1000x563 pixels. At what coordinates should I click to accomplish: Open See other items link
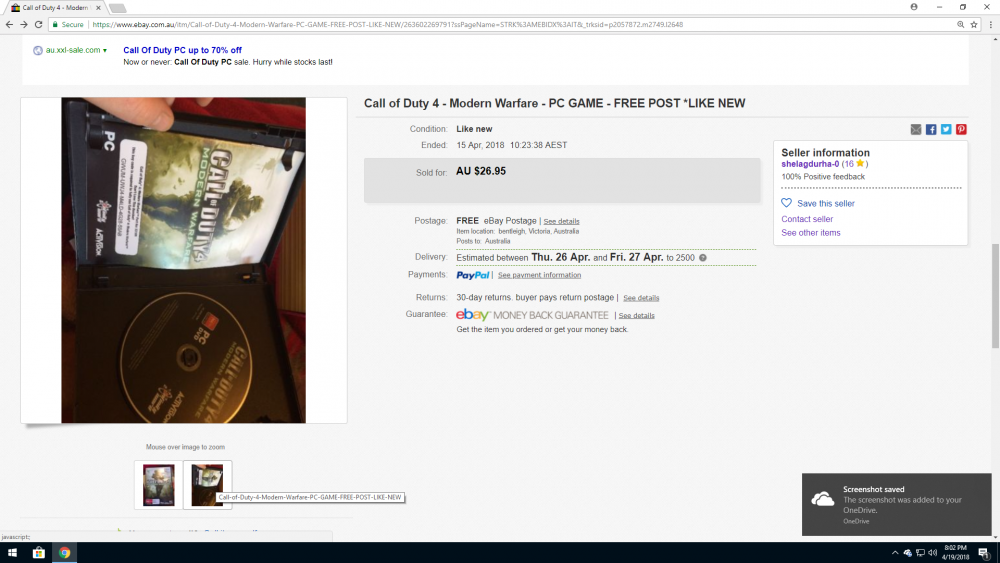coord(811,233)
